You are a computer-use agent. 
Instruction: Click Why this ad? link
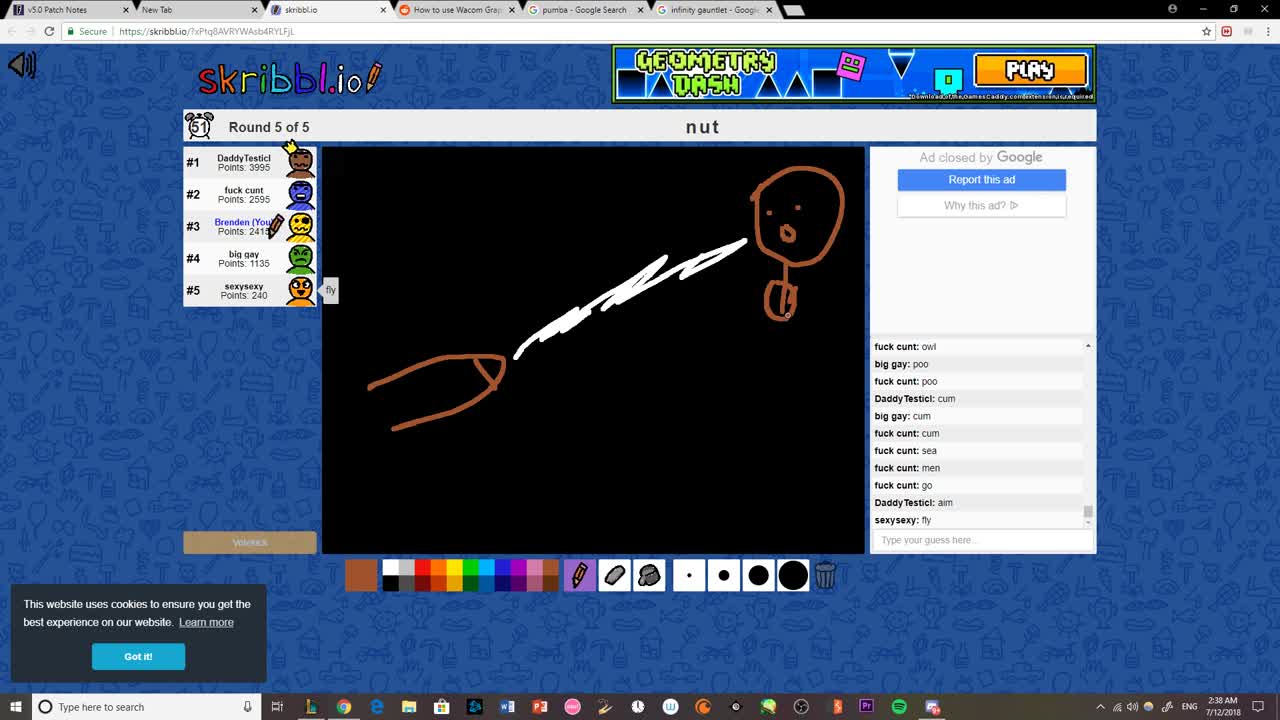981,205
